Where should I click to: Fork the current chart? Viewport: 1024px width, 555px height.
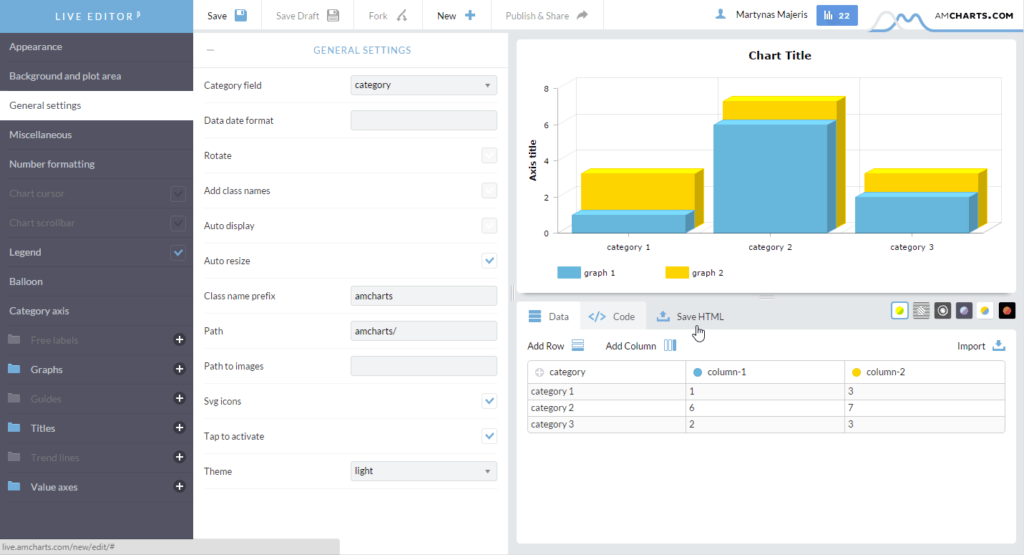point(387,16)
